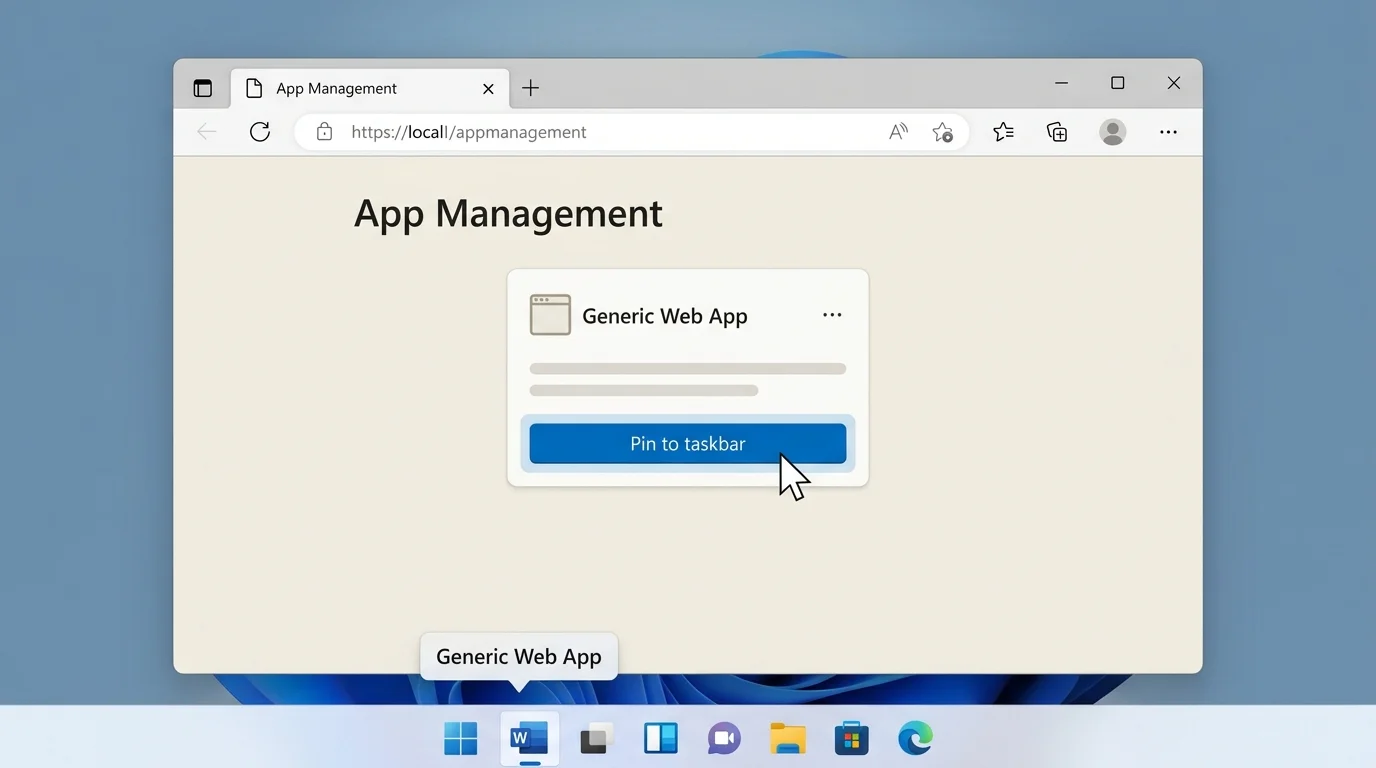Open Word from the taskbar
The height and width of the screenshot is (768, 1376).
[530, 739]
